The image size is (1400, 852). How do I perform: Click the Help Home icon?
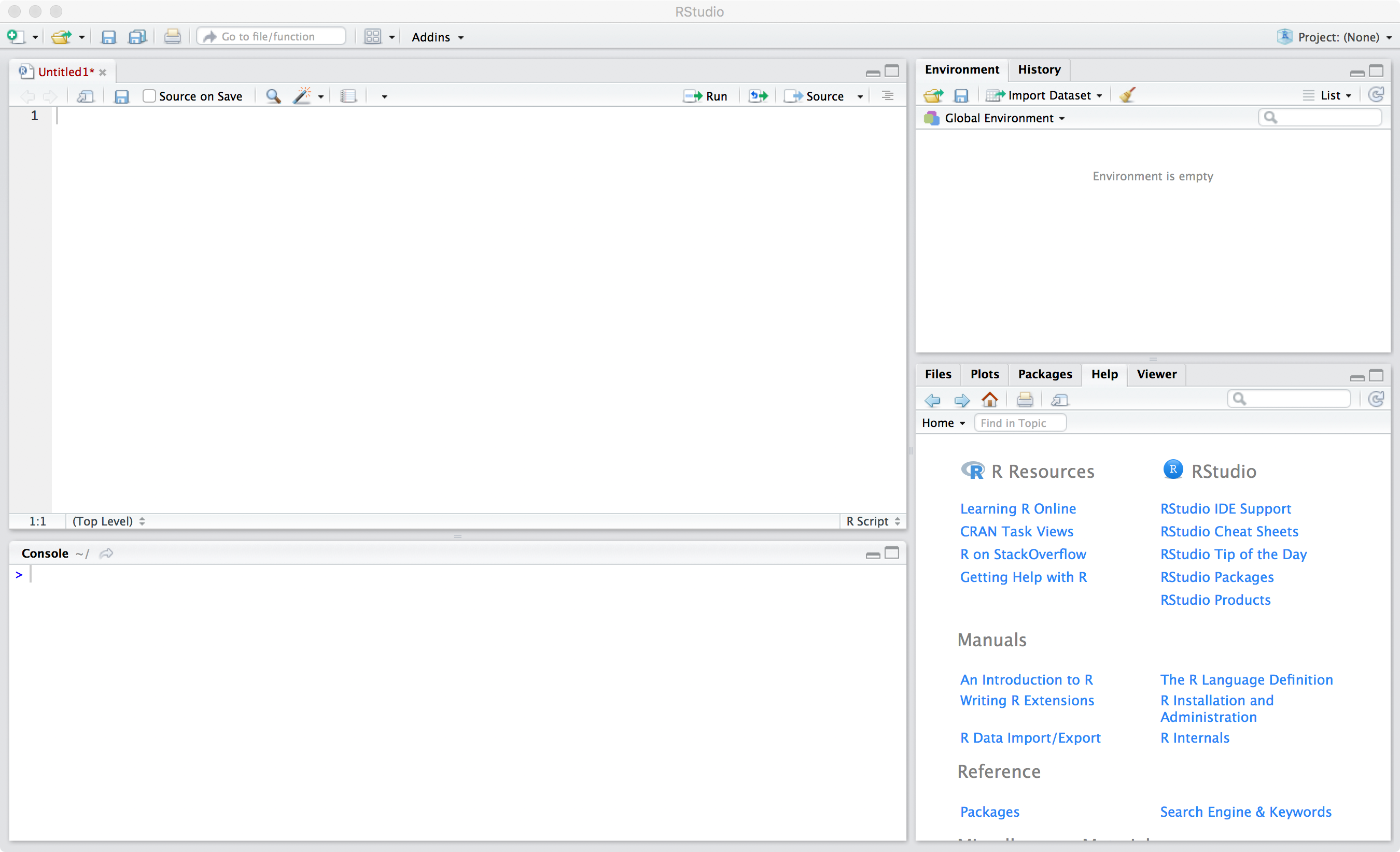pyautogui.click(x=990, y=399)
